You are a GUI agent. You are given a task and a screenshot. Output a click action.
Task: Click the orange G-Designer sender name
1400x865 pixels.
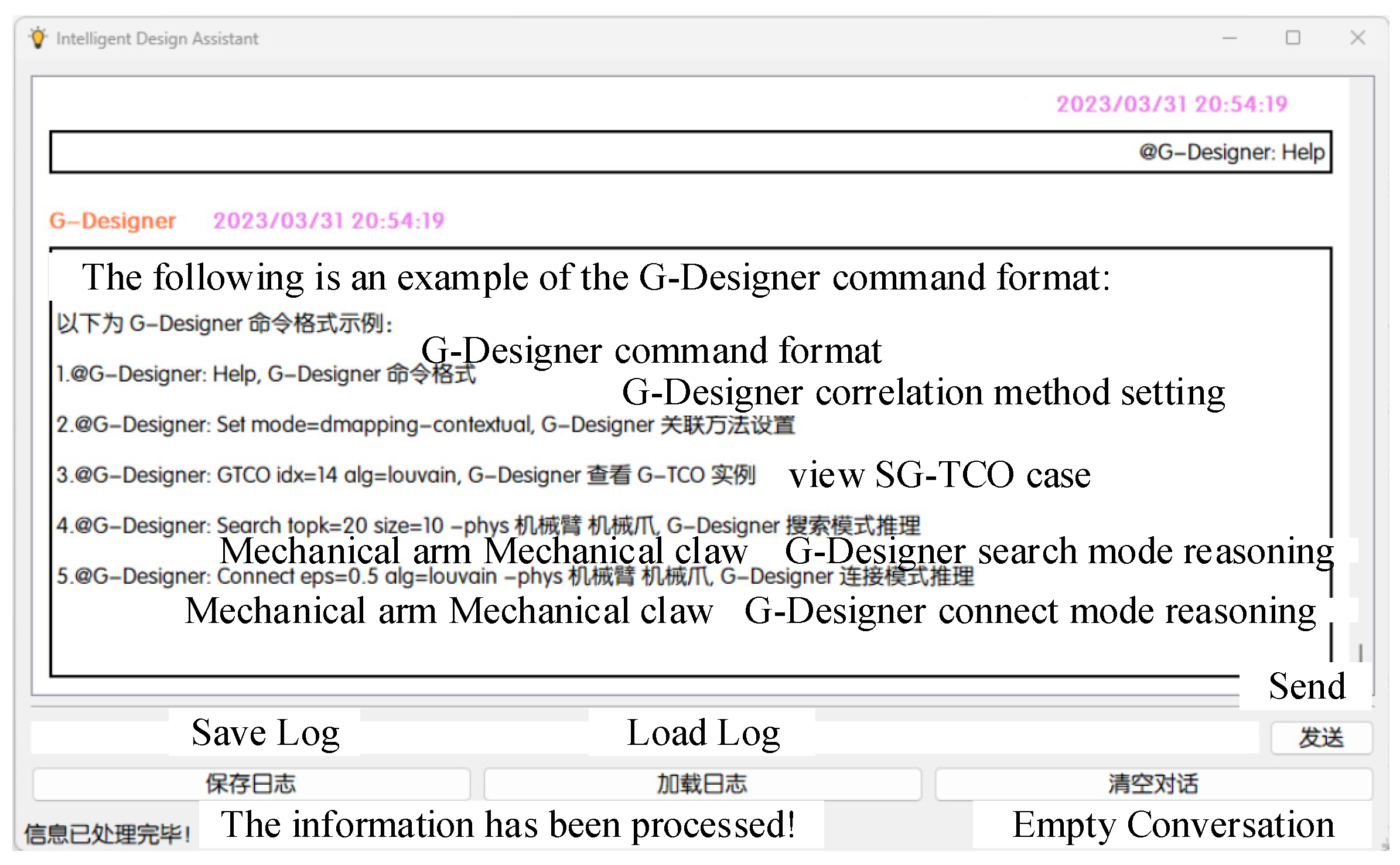pyautogui.click(x=112, y=221)
